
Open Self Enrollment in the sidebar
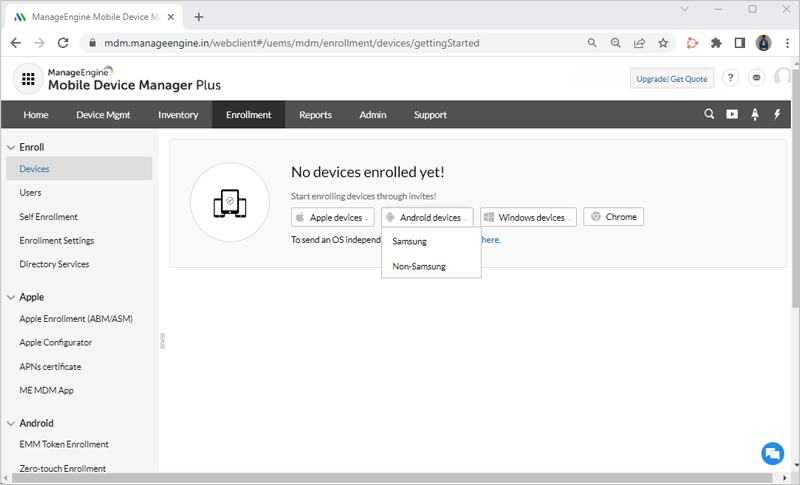(48, 217)
